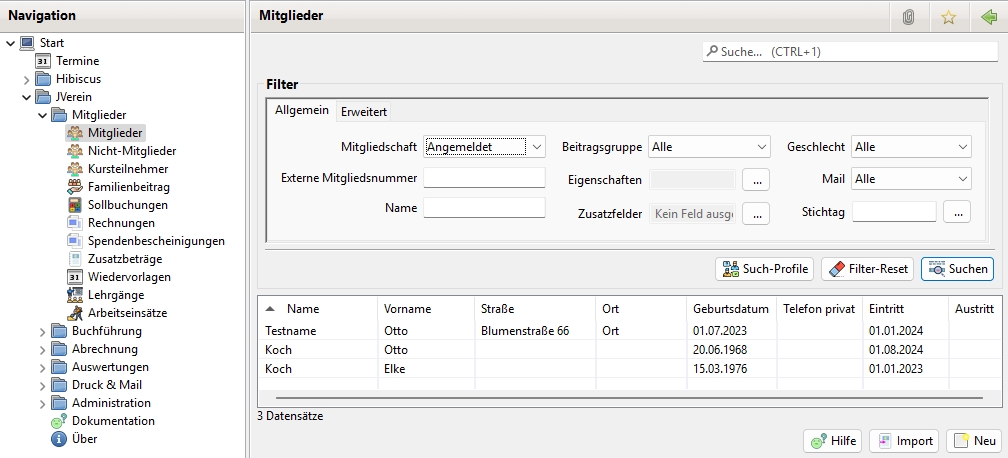The height and width of the screenshot is (458, 1008).
Task: Sort table by the Geburtsdatum column
Action: [x=728, y=309]
